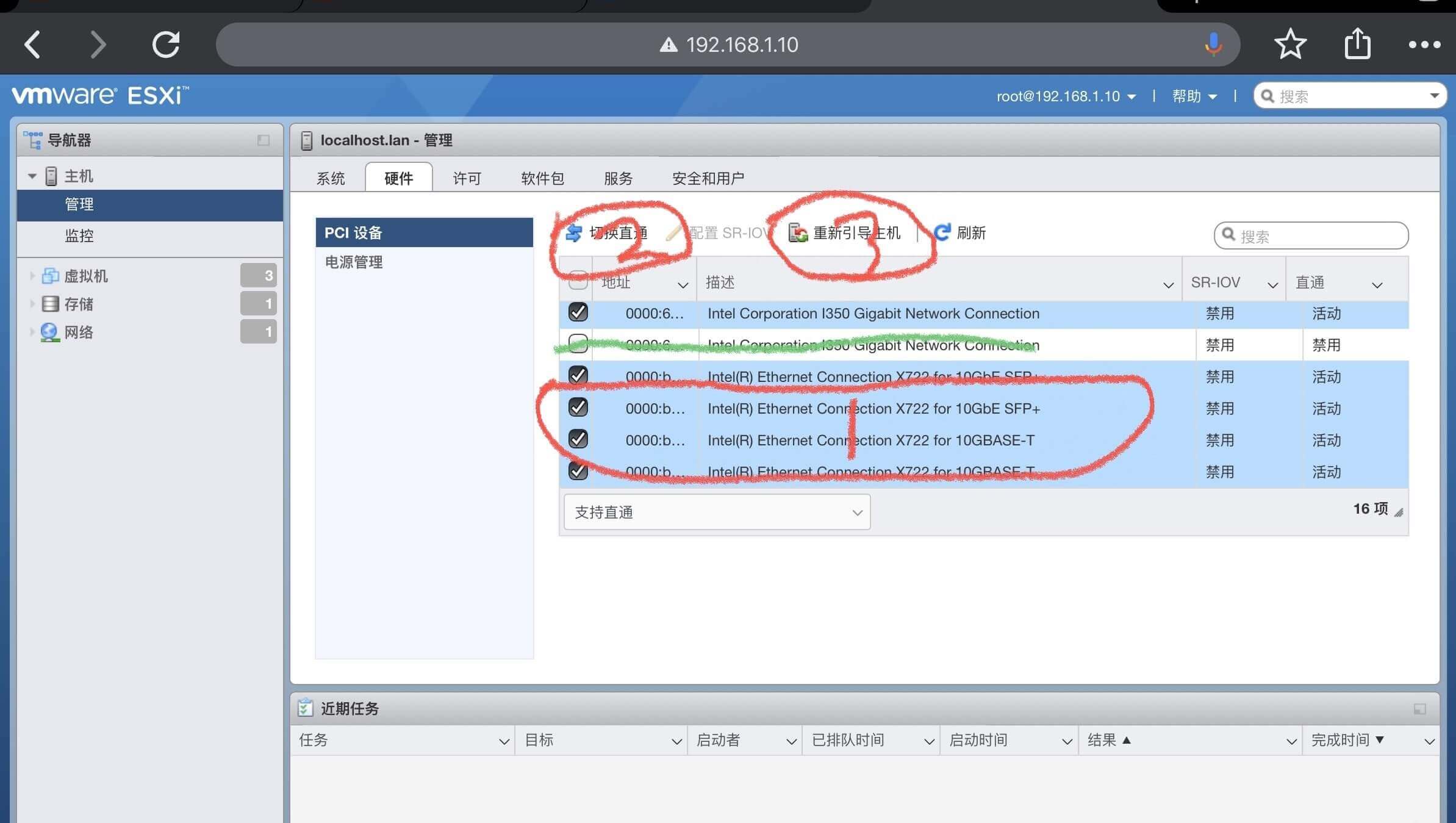Minimize the 近期任务 panel icon
Screen dimensions: 1456x823
coord(1419,709)
